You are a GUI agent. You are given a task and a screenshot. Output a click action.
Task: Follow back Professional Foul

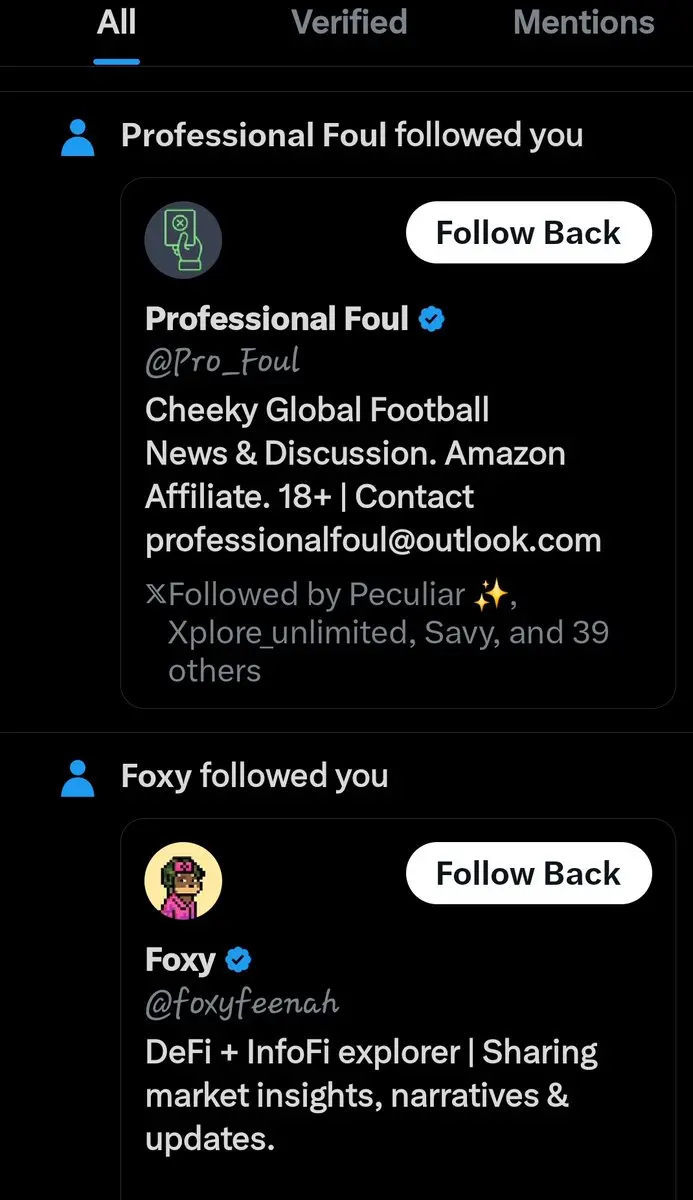coord(528,233)
